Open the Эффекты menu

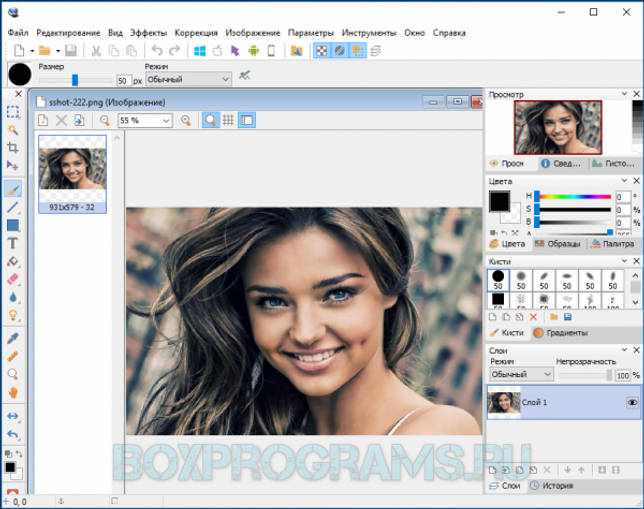click(148, 33)
